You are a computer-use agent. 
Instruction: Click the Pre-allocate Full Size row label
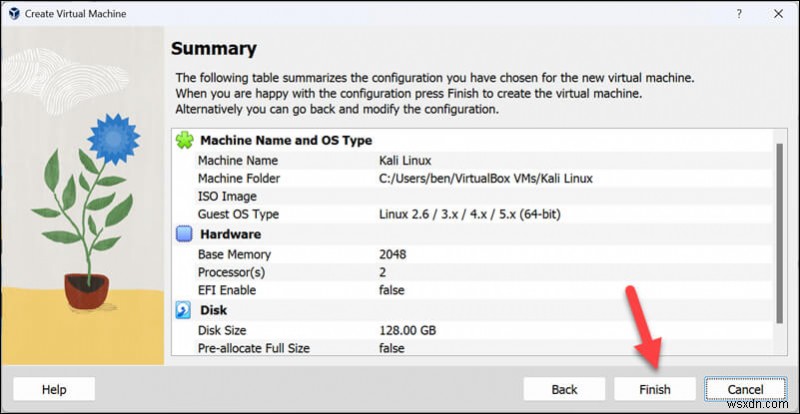pos(254,348)
